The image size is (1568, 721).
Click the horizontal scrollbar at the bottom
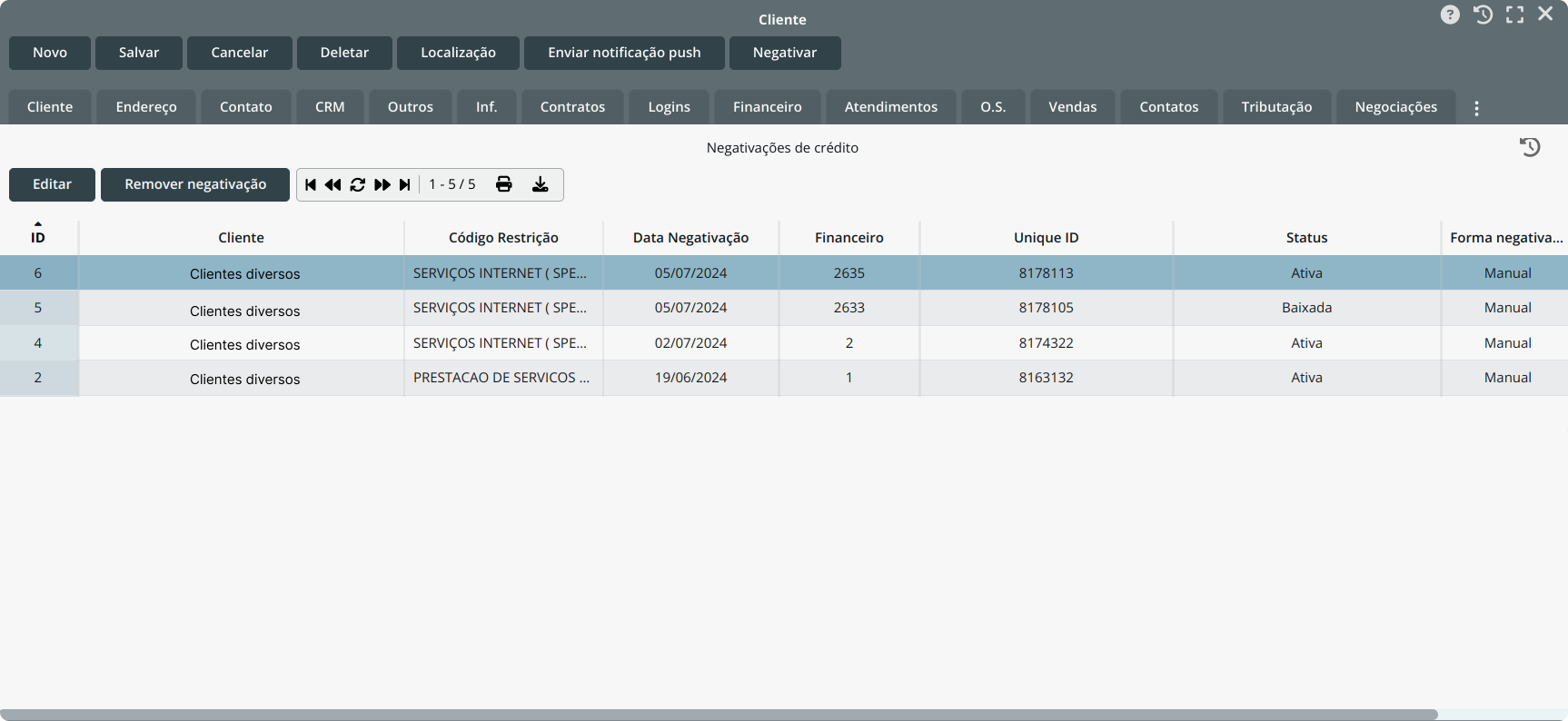pyautogui.click(x=719, y=715)
